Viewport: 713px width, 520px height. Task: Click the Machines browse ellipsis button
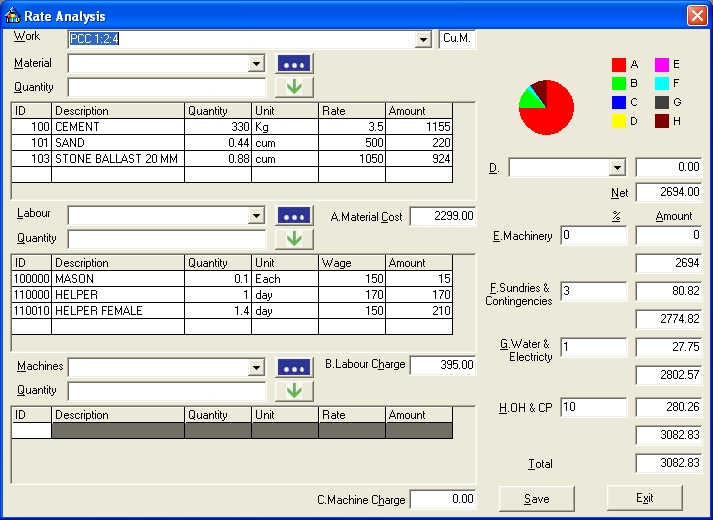pyautogui.click(x=294, y=368)
